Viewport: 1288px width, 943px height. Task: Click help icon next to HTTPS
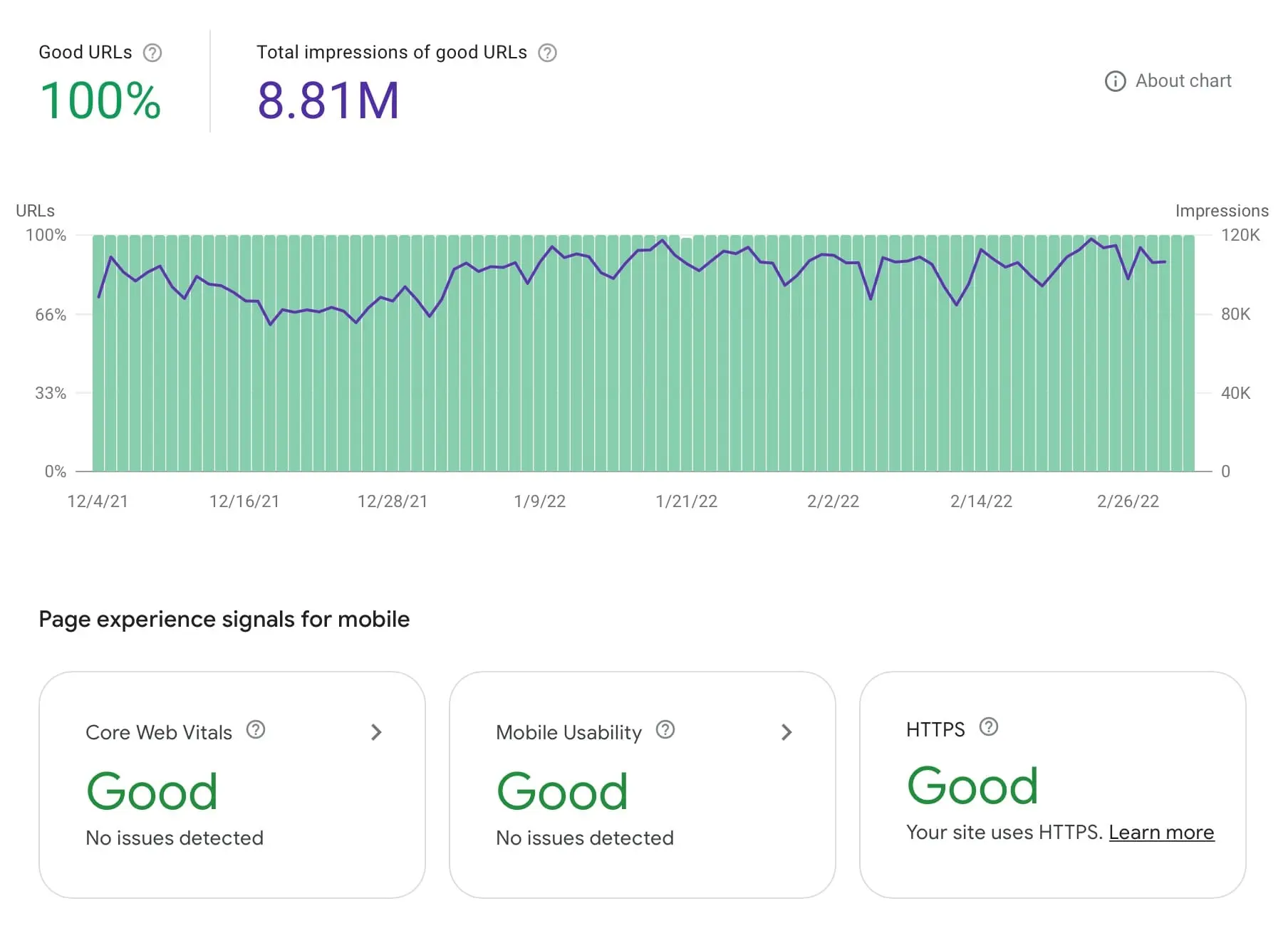coord(989,727)
